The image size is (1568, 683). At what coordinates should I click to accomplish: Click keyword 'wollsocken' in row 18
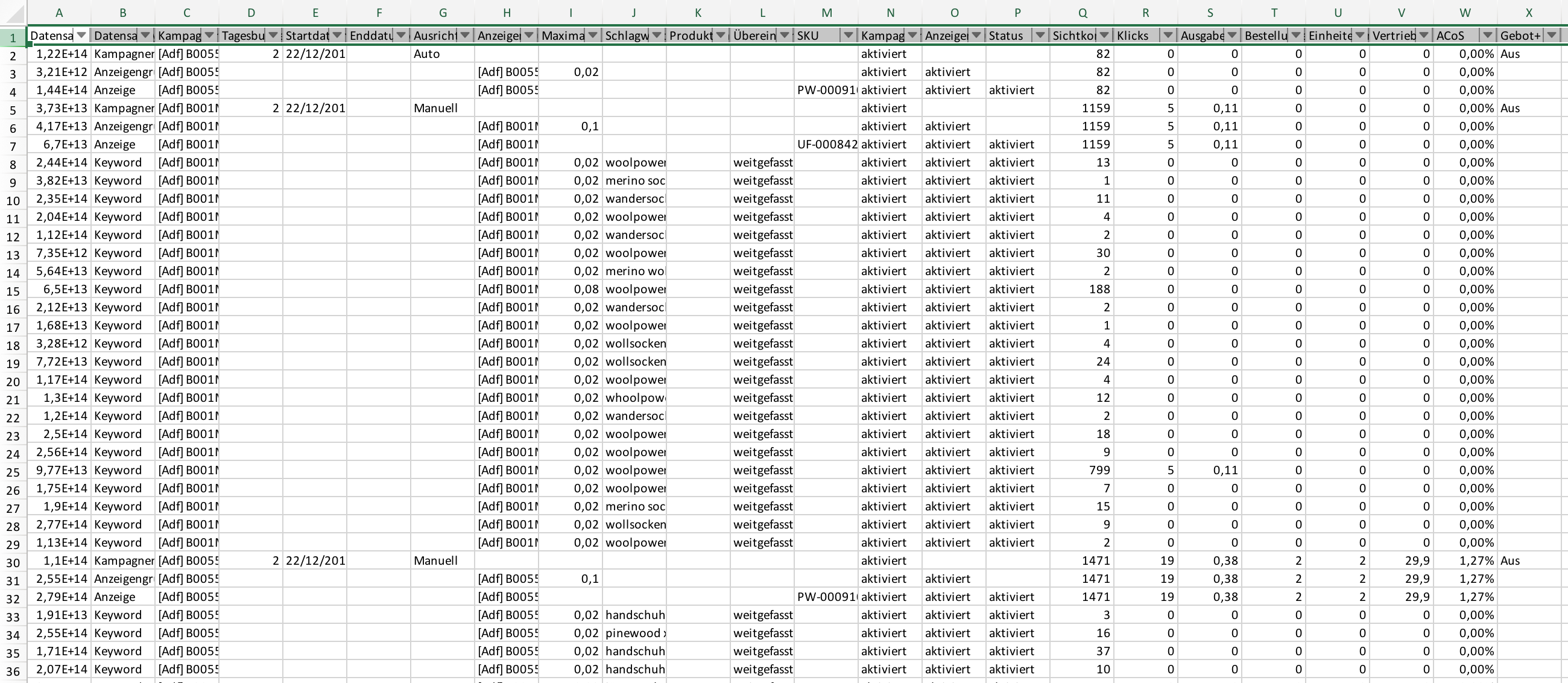pos(634,343)
